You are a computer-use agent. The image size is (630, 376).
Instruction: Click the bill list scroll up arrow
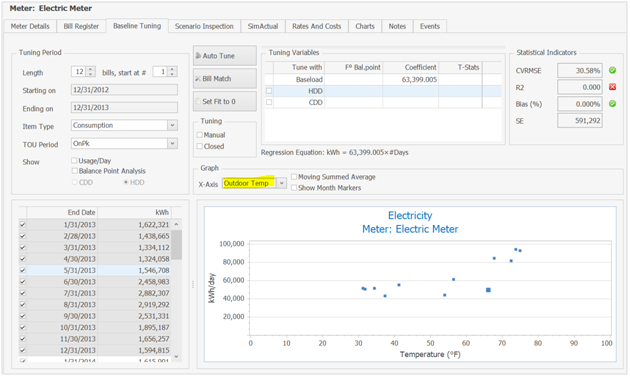[x=176, y=225]
